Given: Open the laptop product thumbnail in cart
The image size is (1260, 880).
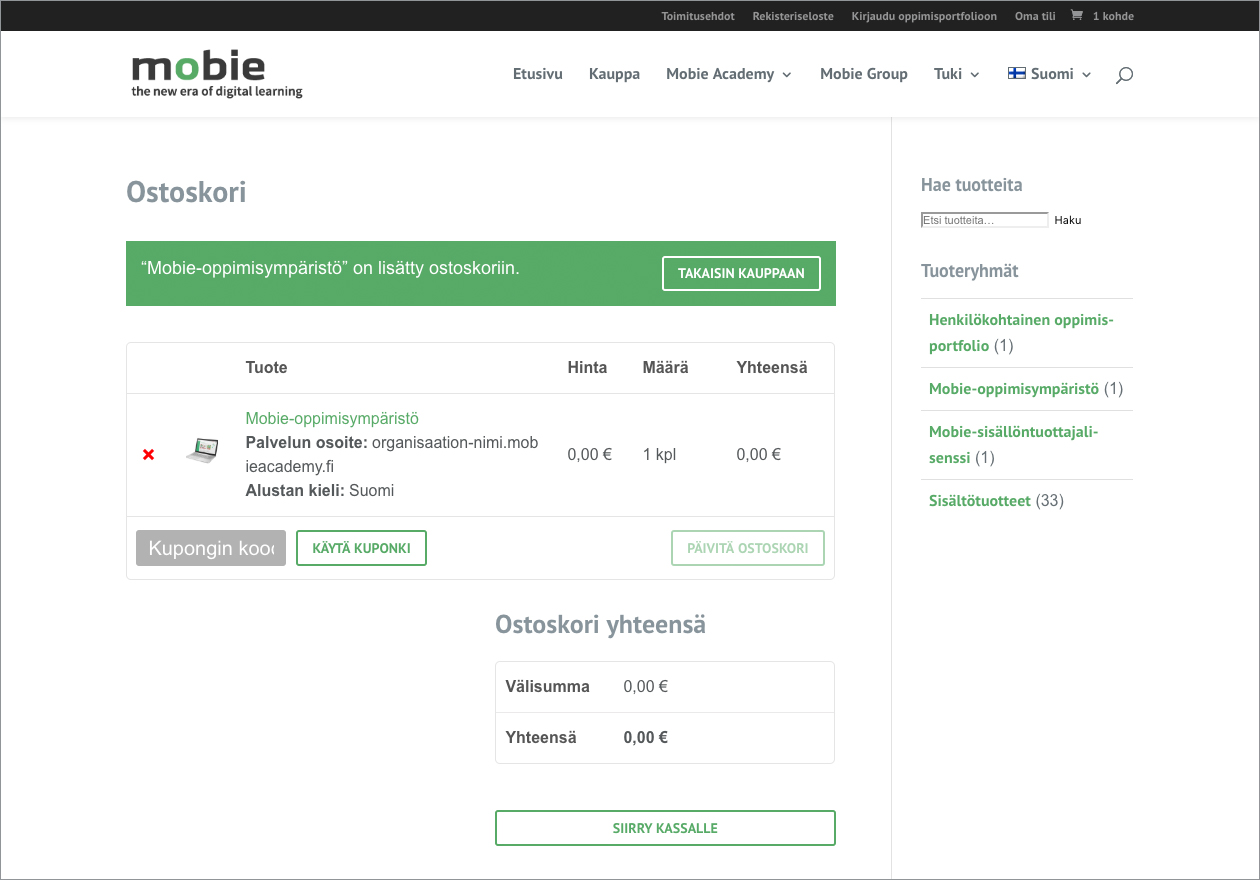Looking at the screenshot, I should tap(202, 451).
